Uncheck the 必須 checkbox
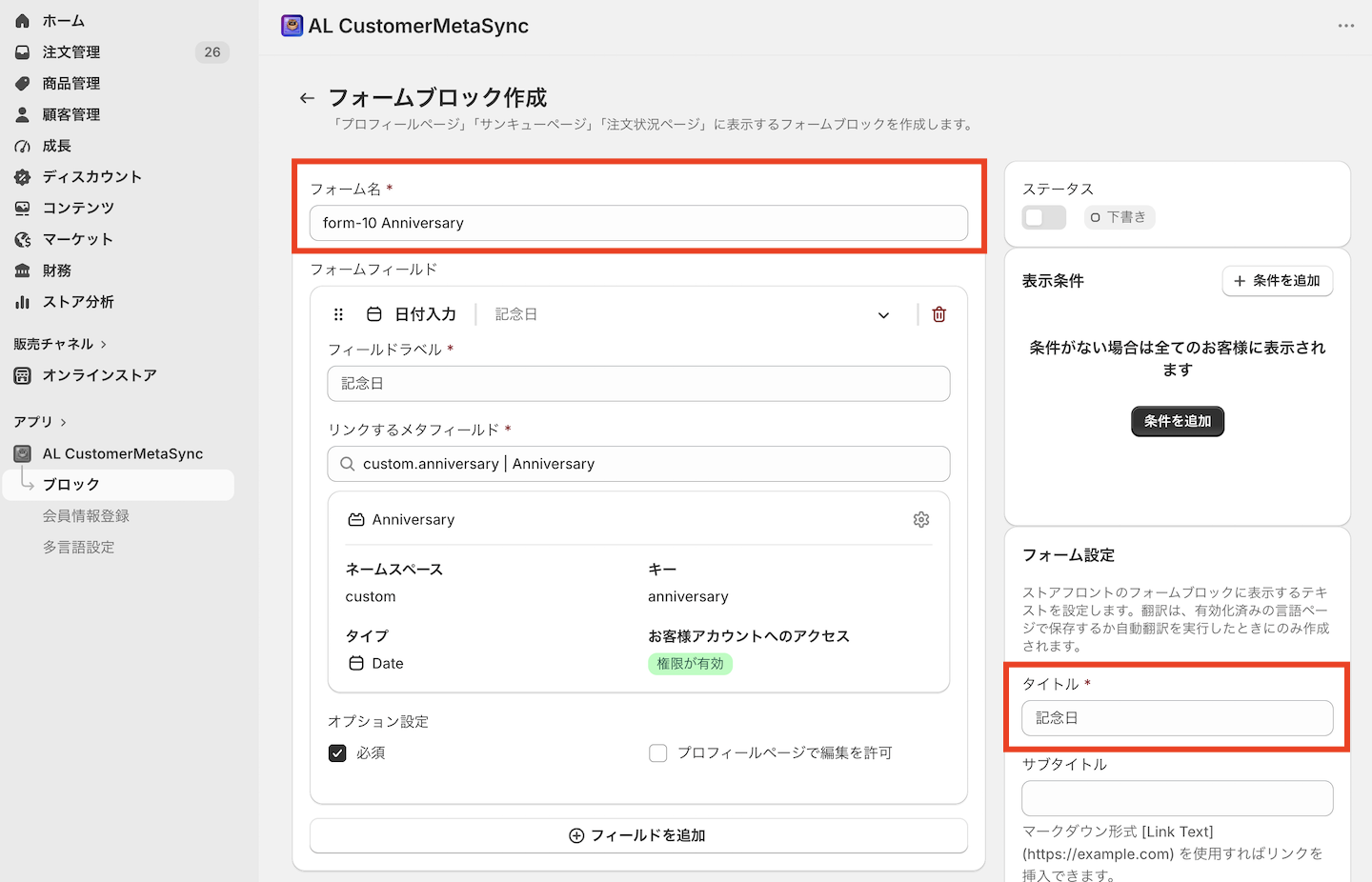The width and height of the screenshot is (1372, 882). tap(337, 753)
